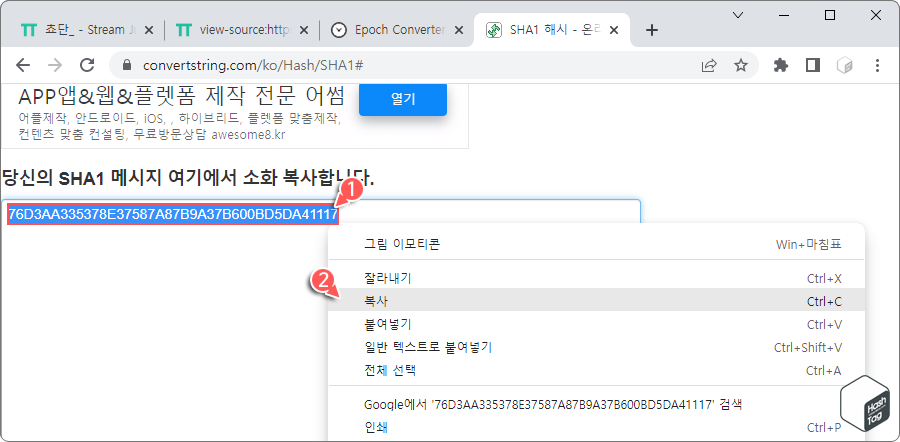Switch to the view-source tab
The height and width of the screenshot is (442, 900).
242,30
